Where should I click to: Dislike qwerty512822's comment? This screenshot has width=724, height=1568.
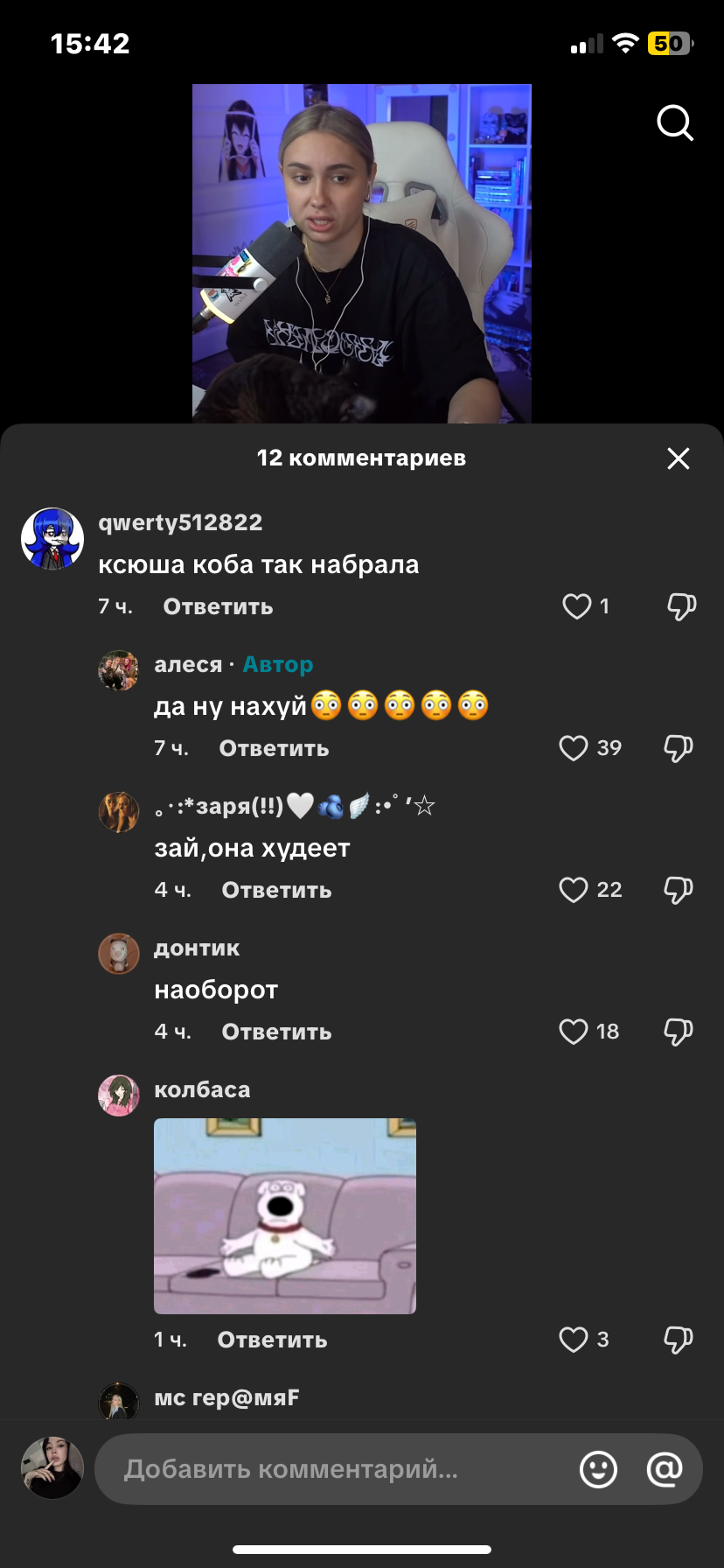tap(681, 606)
